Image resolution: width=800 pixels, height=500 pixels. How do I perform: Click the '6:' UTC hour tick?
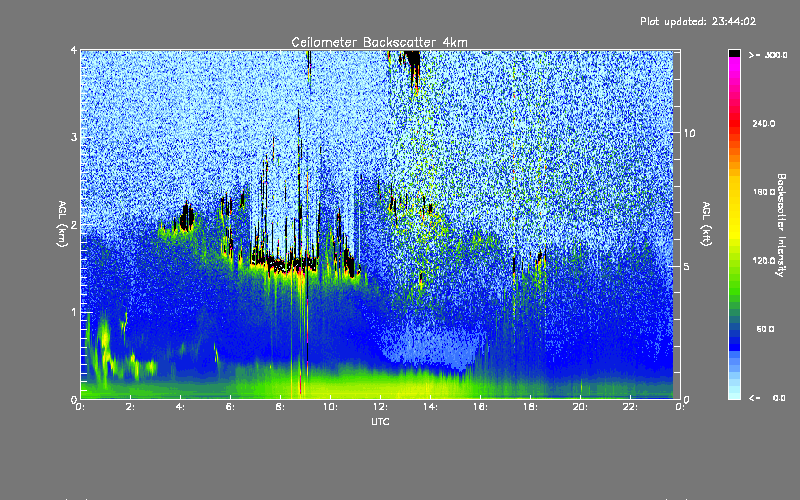coord(230,407)
